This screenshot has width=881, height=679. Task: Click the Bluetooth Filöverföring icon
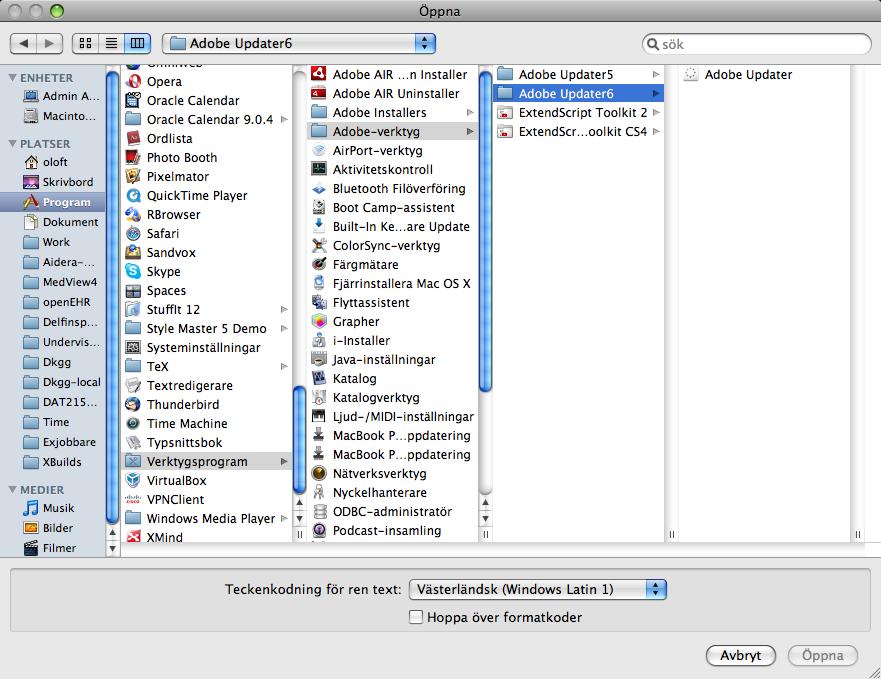(319, 188)
